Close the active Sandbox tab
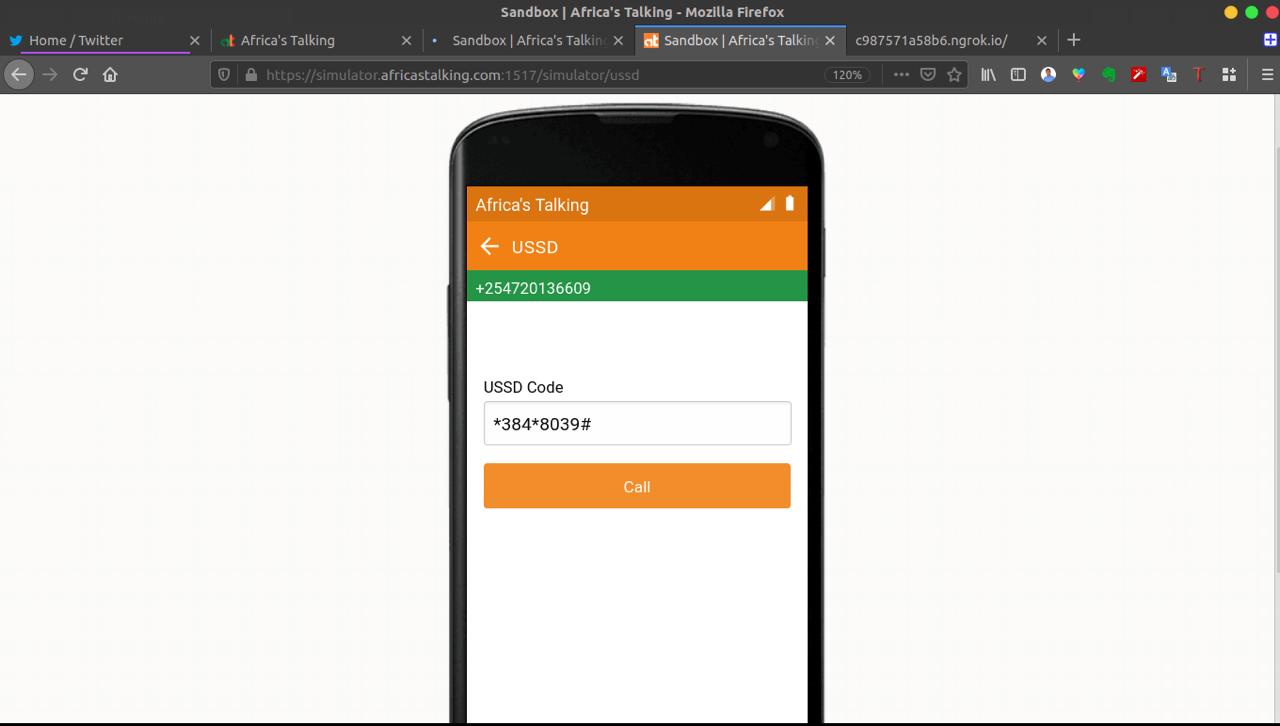The image size is (1280, 726). click(x=829, y=40)
